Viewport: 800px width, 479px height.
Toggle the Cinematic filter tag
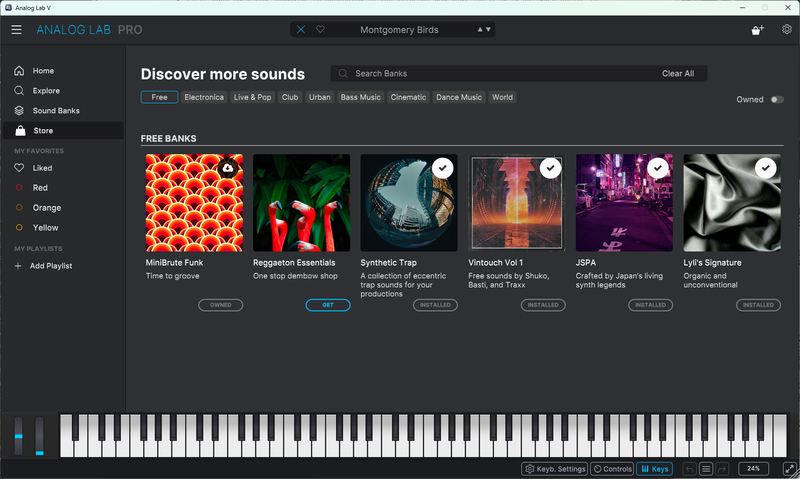[408, 97]
